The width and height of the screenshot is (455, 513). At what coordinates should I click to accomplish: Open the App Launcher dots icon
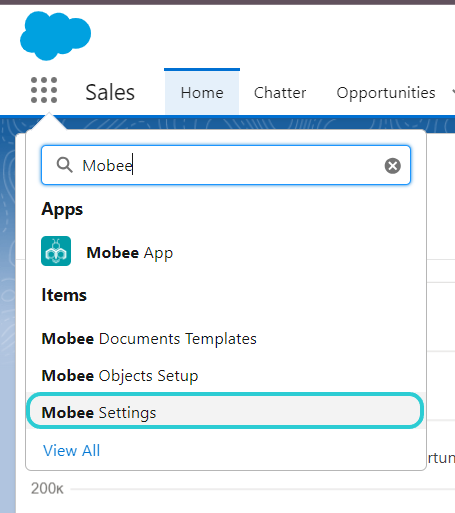pos(44,90)
